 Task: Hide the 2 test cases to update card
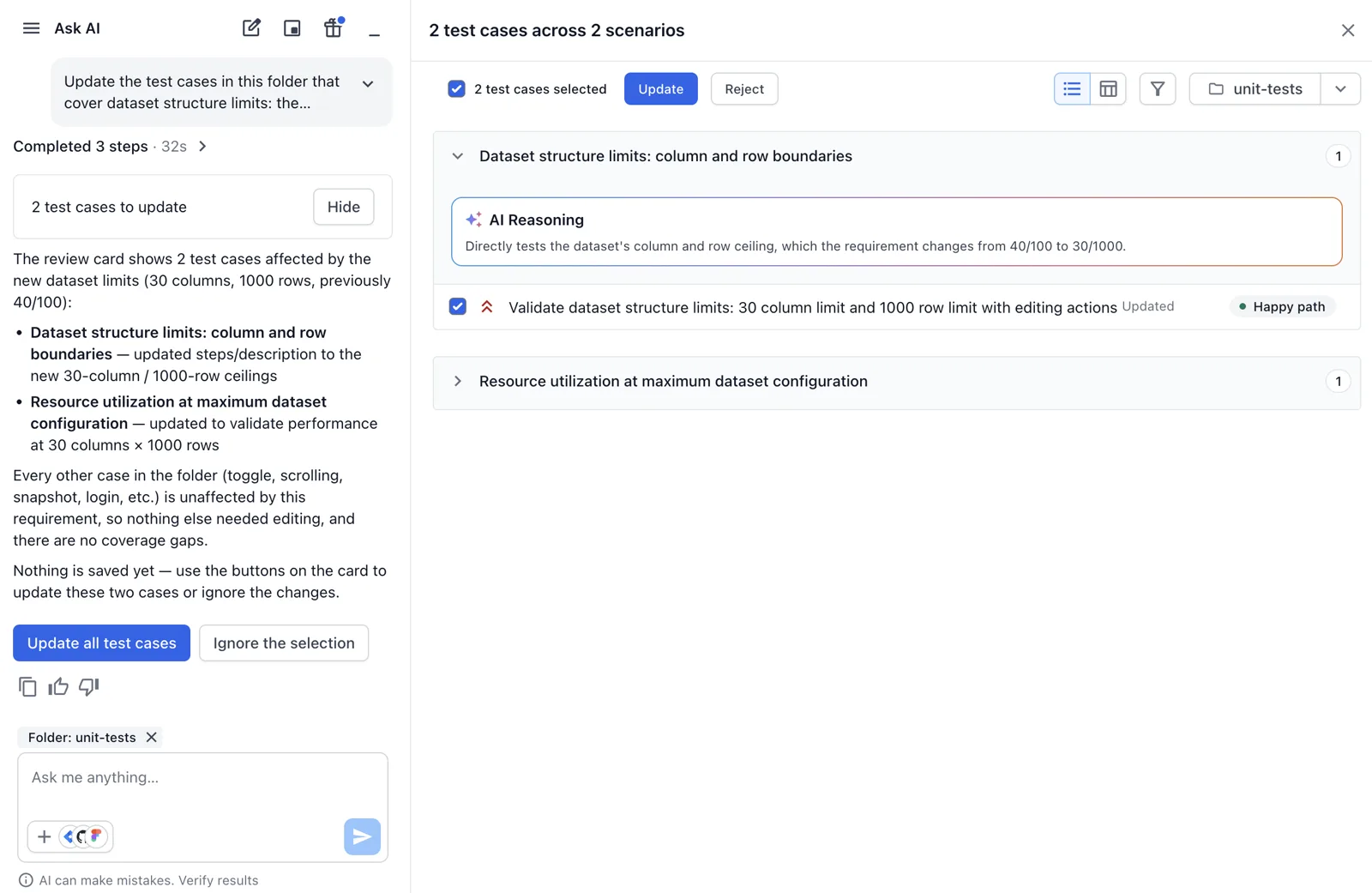pyautogui.click(x=344, y=207)
